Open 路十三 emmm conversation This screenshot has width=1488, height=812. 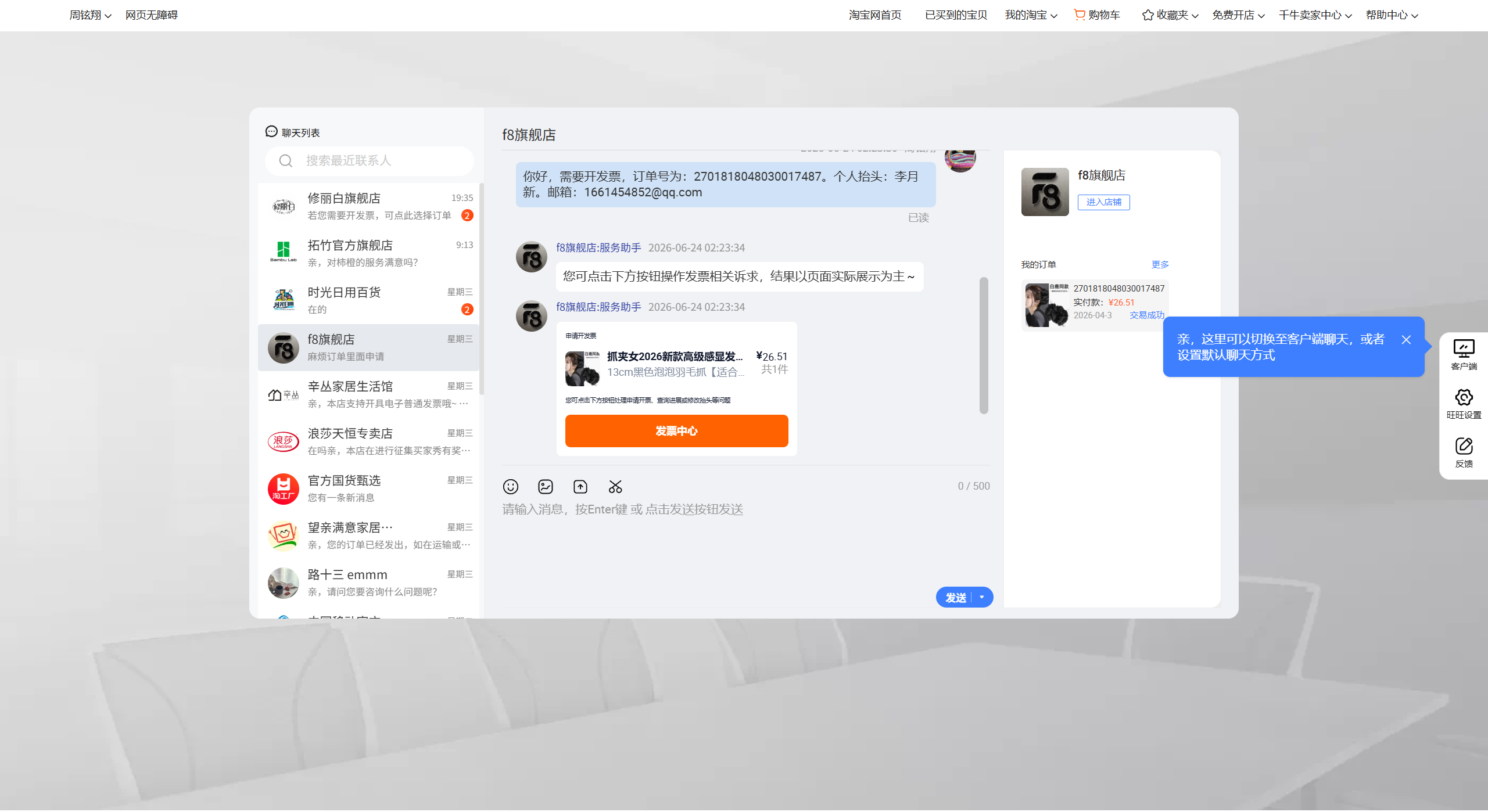pos(369,583)
